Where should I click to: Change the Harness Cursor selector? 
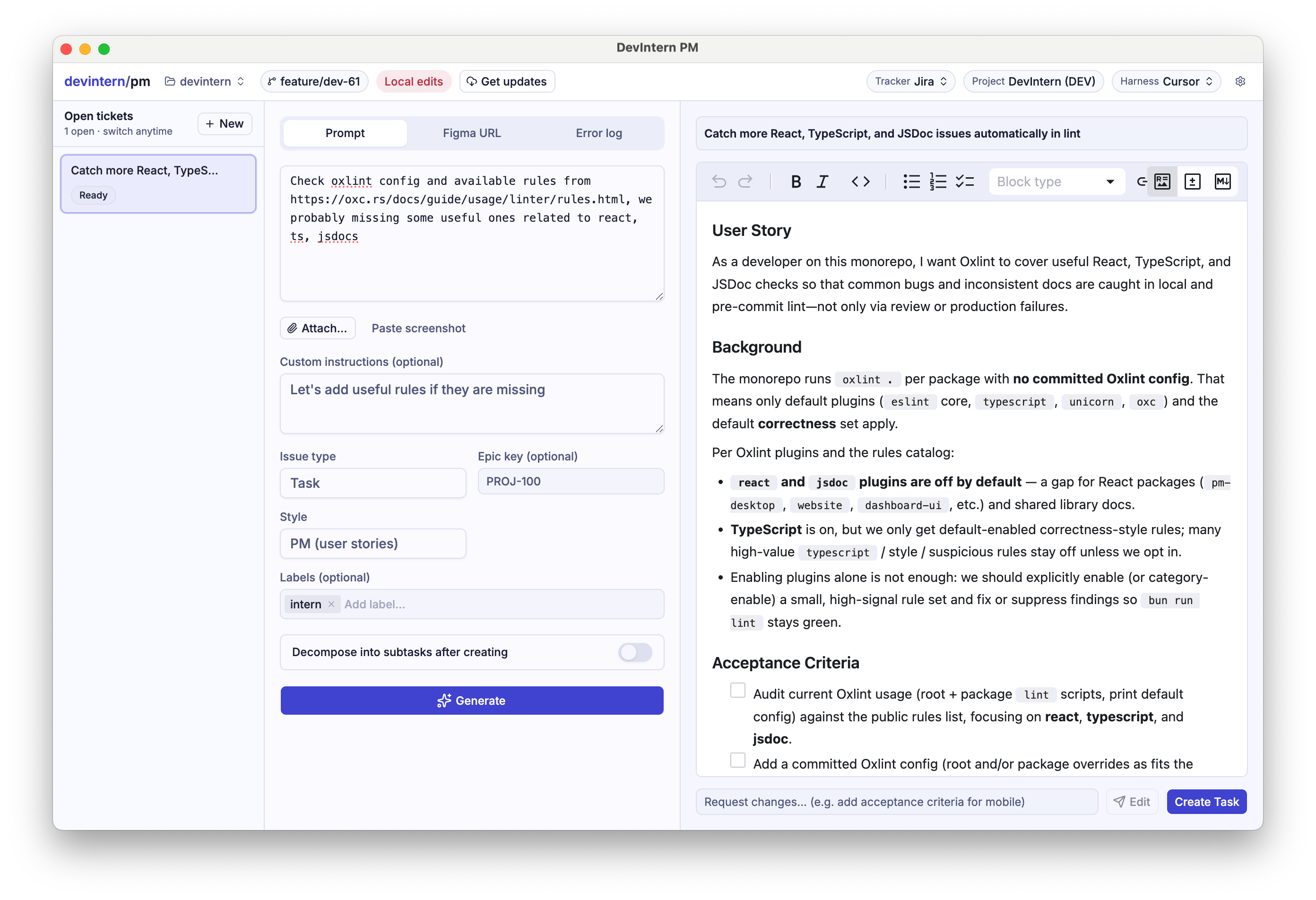(1166, 82)
